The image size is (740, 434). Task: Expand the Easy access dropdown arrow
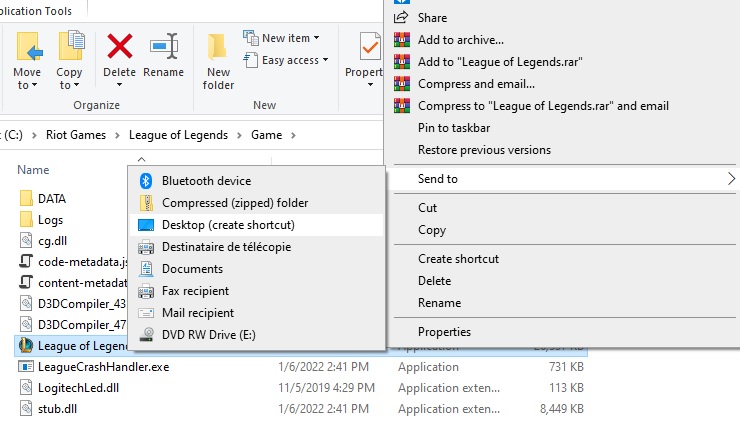click(325, 60)
